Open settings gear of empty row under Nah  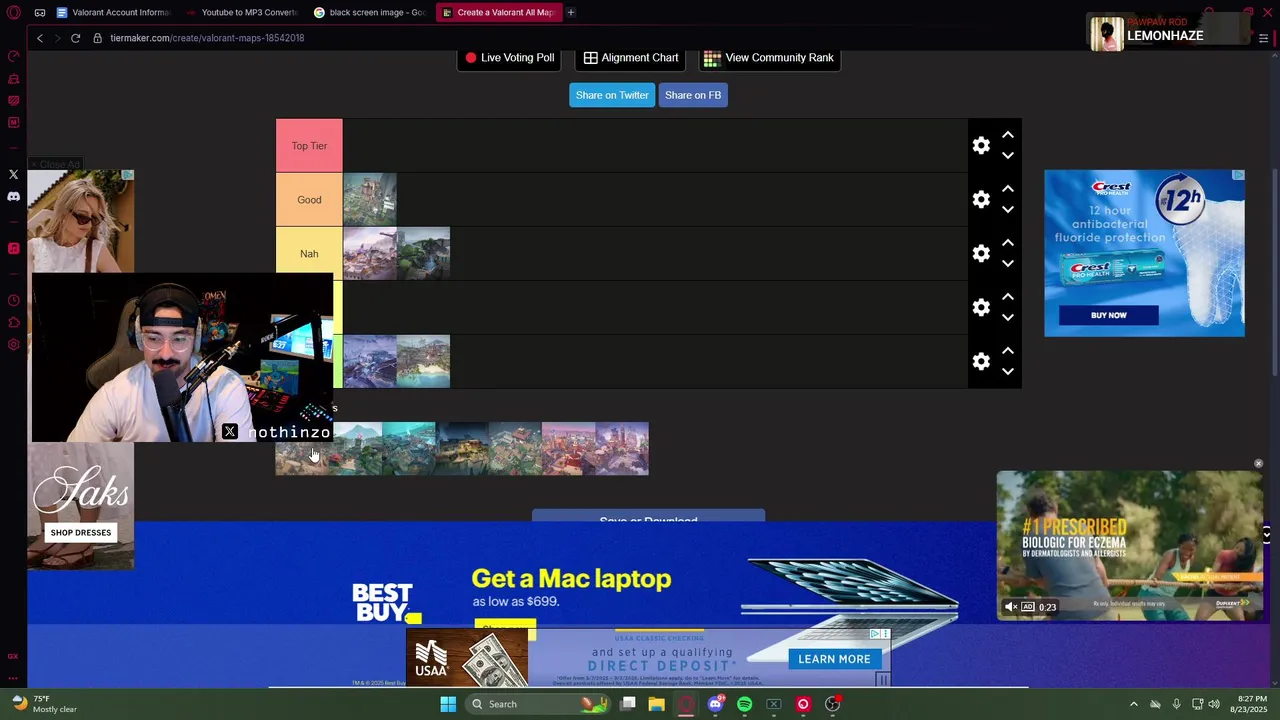click(981, 307)
